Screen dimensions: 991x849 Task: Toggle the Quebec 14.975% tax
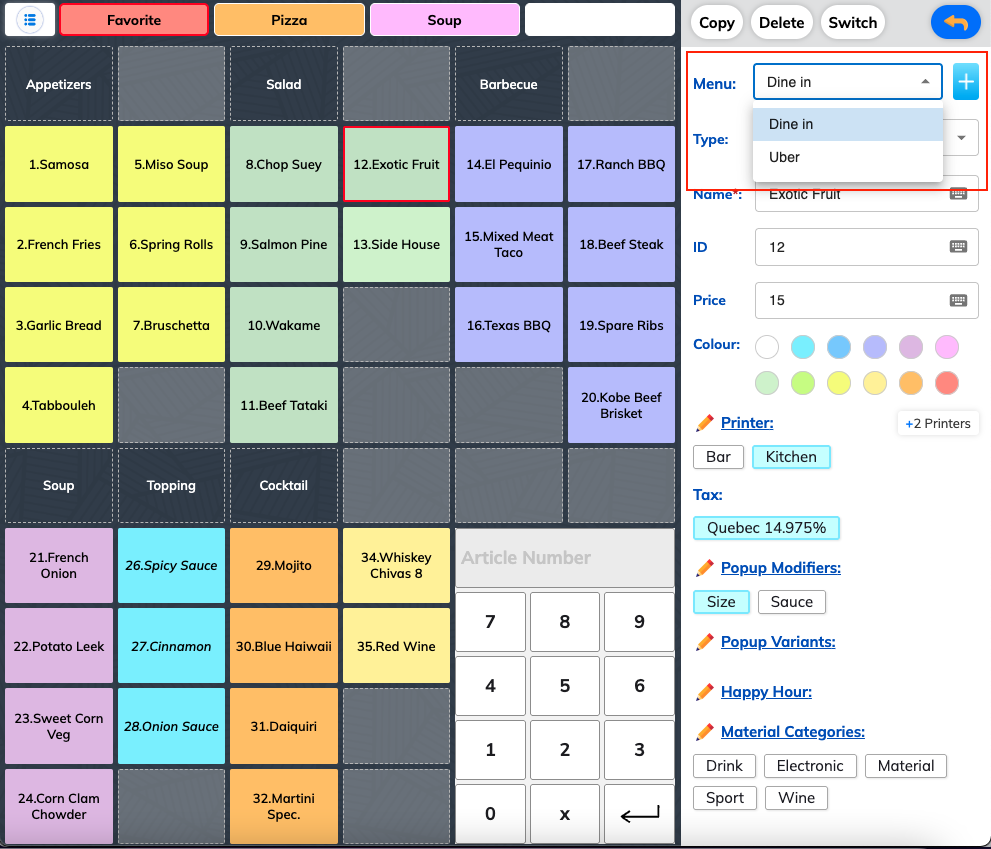[x=766, y=528]
